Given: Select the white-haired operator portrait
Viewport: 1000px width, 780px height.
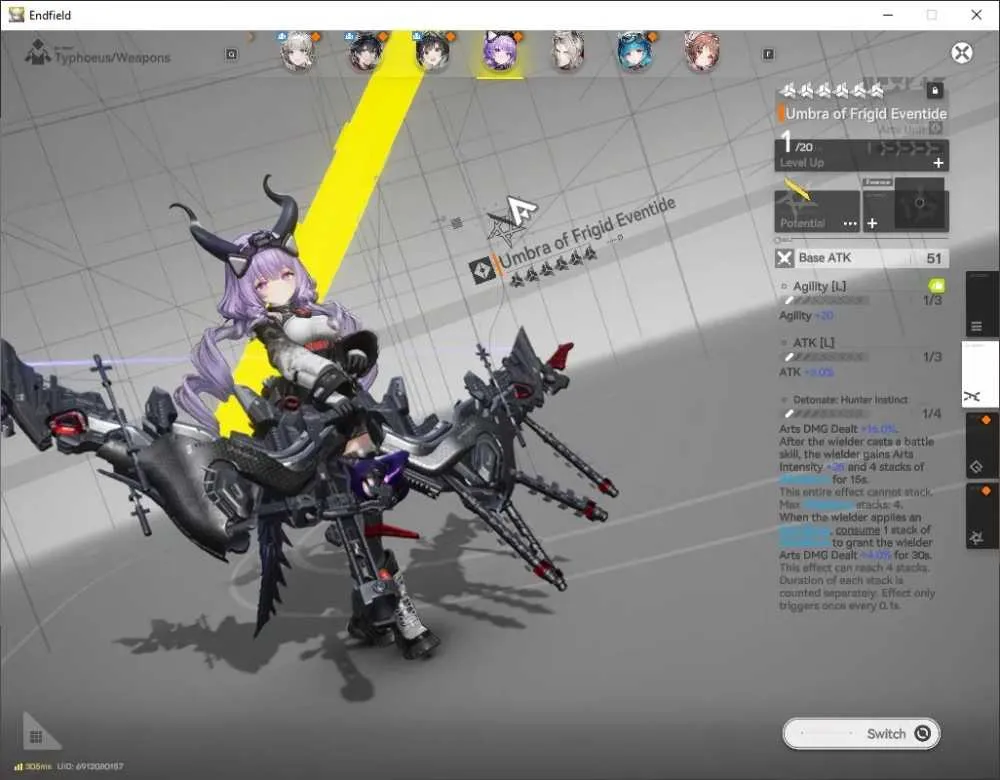Looking at the screenshot, I should point(298,52).
